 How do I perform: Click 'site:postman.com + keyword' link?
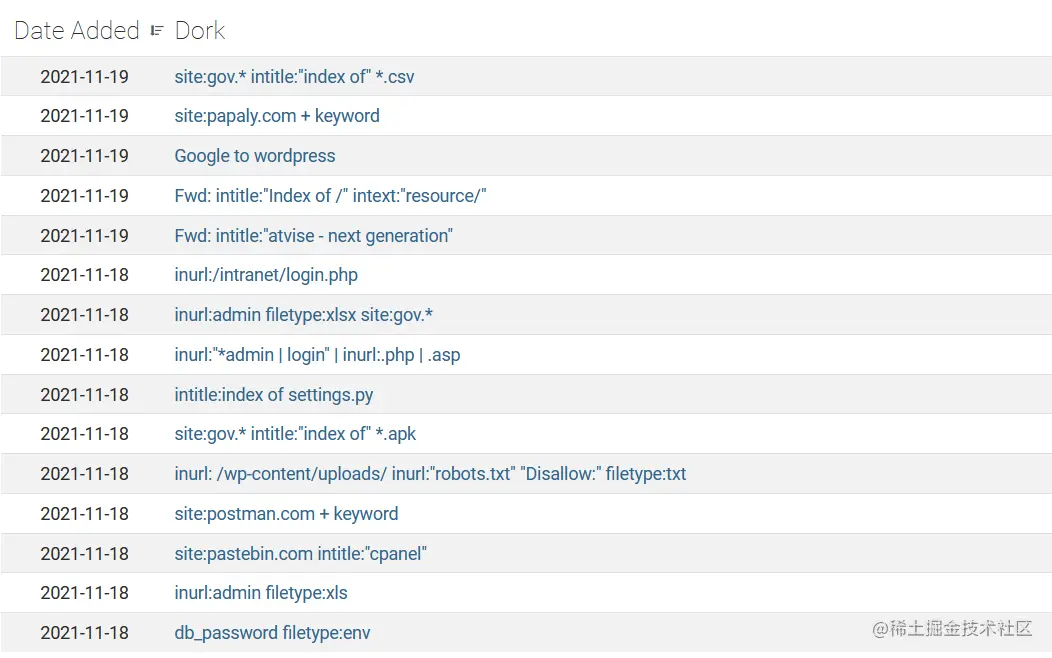coord(286,514)
